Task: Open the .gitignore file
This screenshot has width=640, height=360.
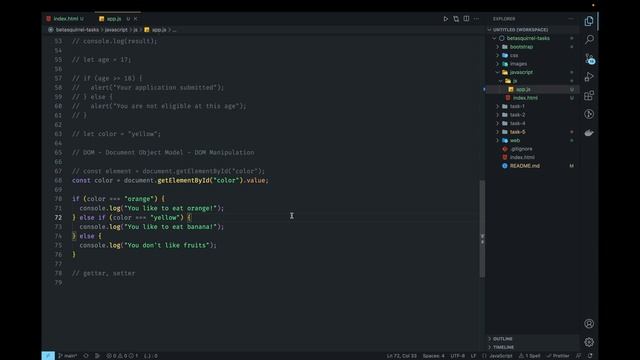Action: [x=532, y=149]
